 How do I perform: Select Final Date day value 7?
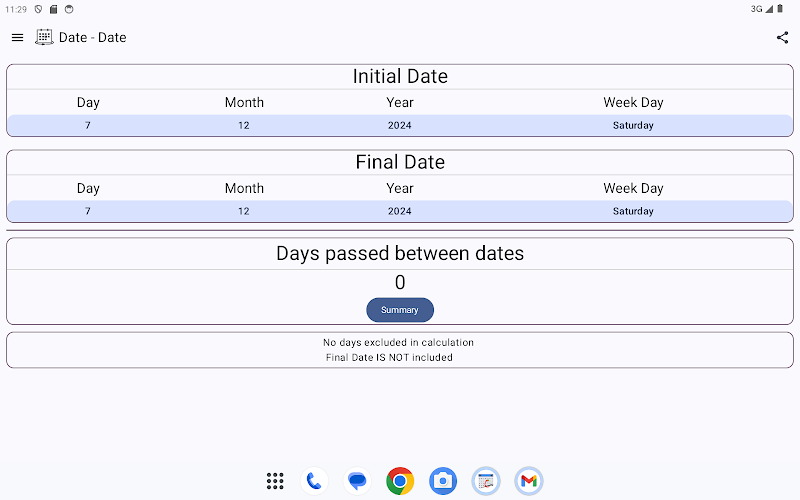[x=88, y=211]
